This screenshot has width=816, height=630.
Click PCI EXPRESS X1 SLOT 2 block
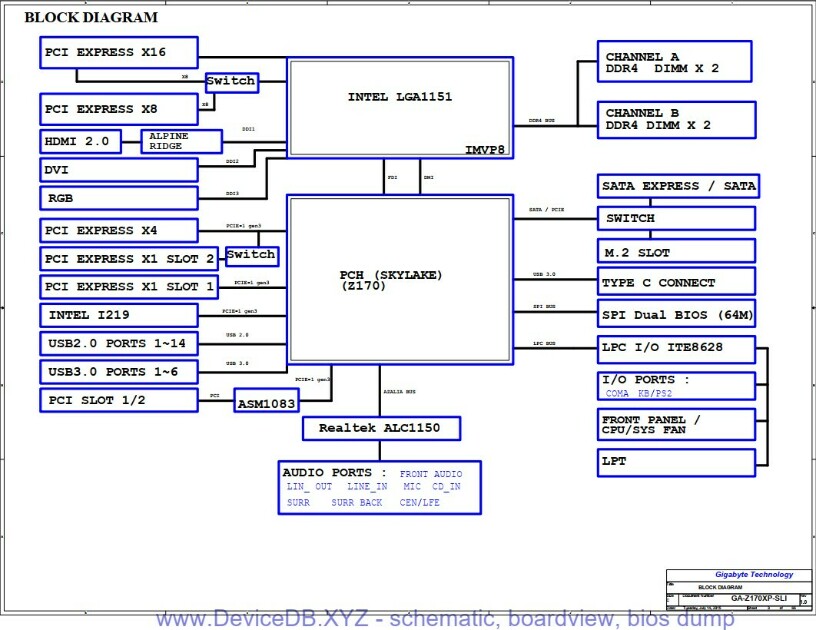129,259
